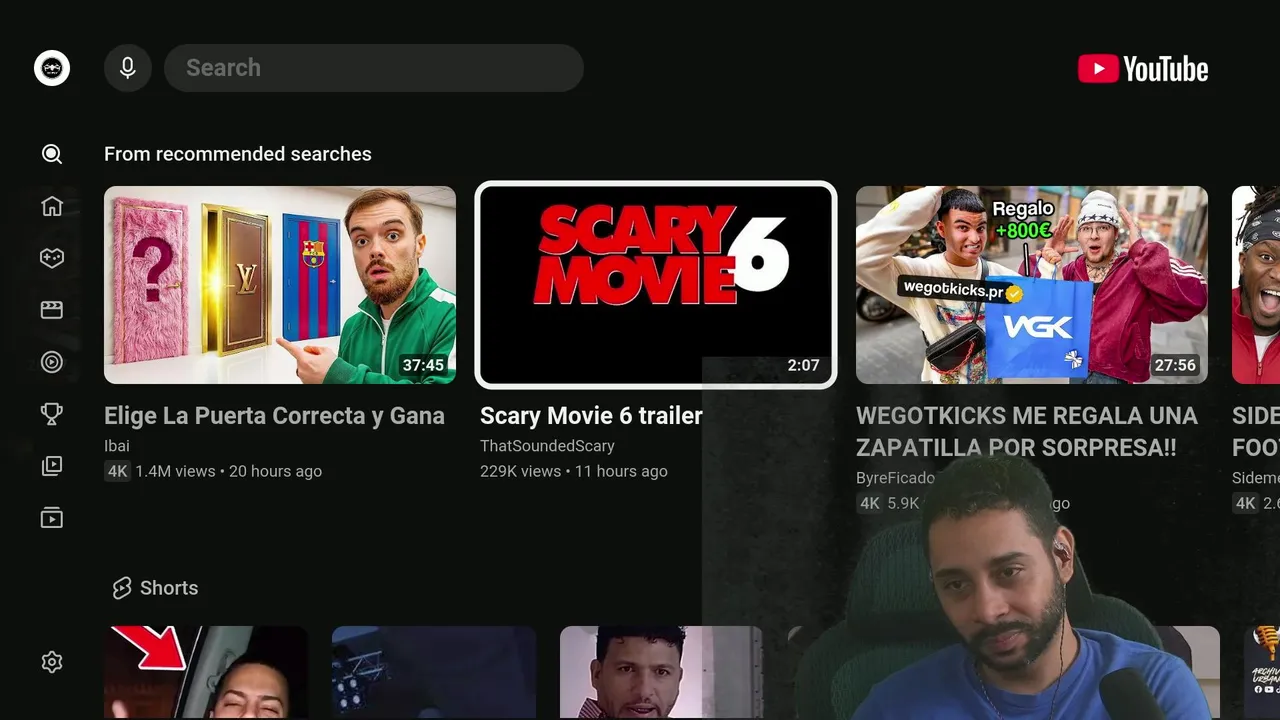Click title 'WEGOTKICKS ME REGALA UNA ZAPATILLA'
1280x720 pixels.
click(1027, 431)
